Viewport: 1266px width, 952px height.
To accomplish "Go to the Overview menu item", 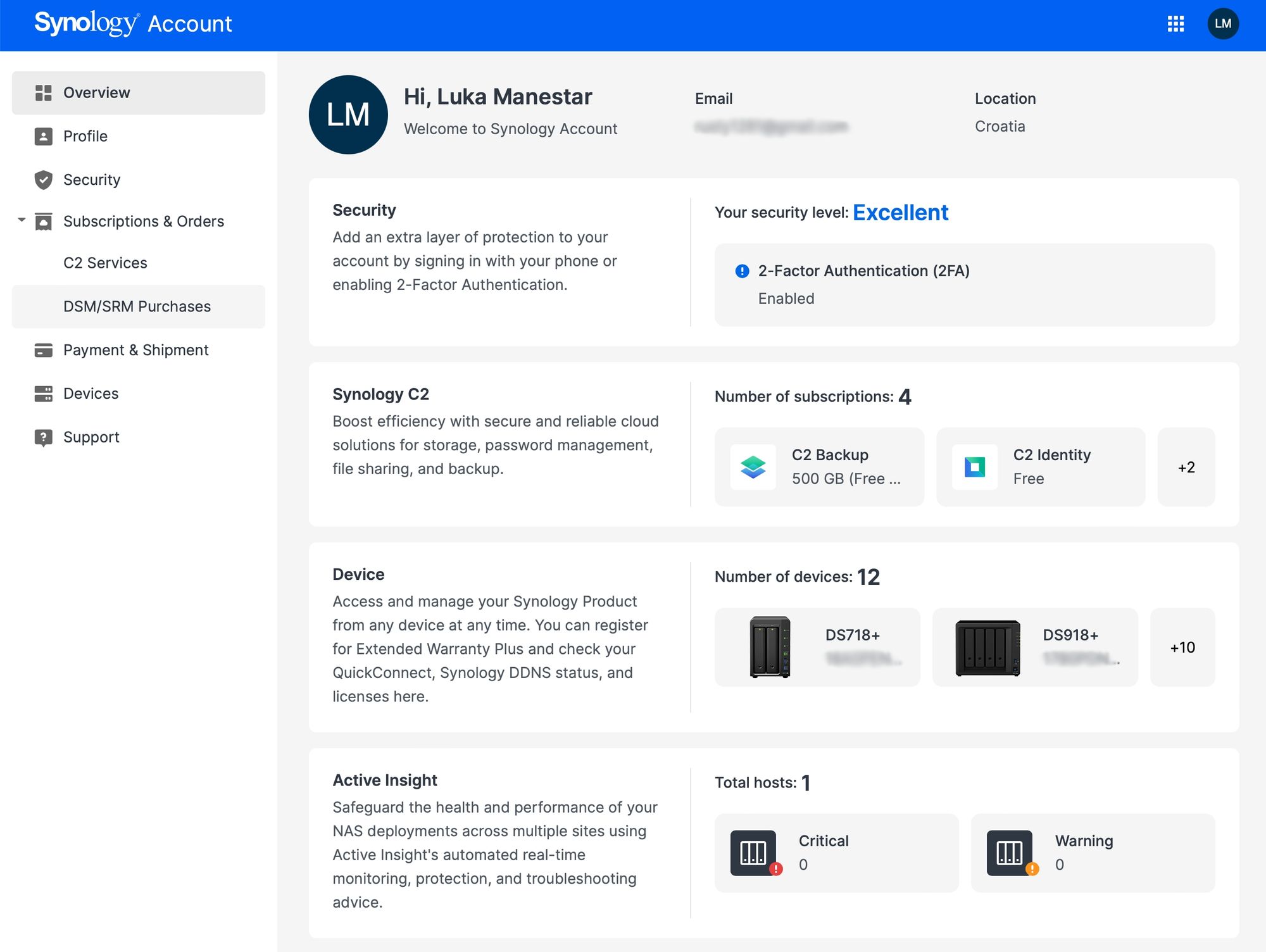I will [x=139, y=93].
